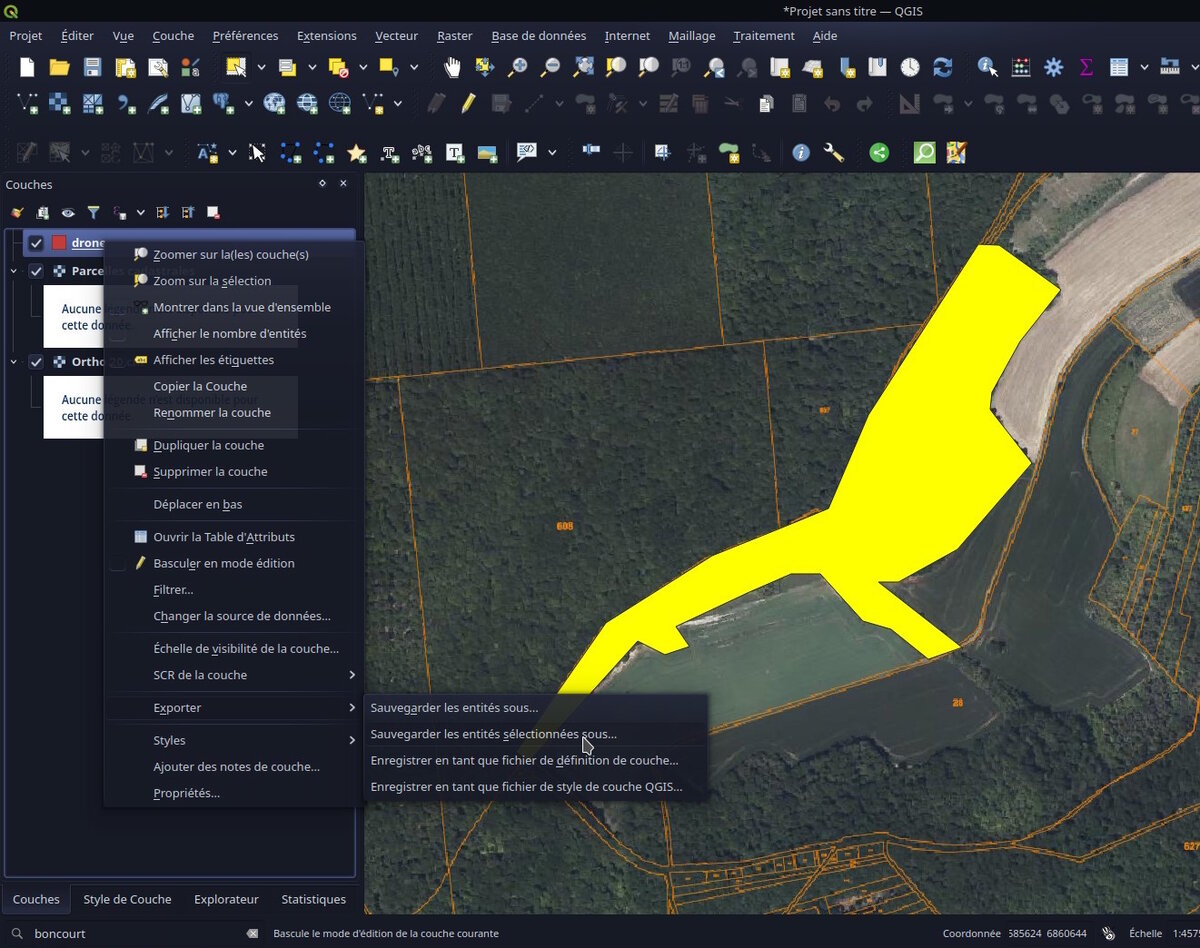Image resolution: width=1200 pixels, height=948 pixels.
Task: Toggle the Ortho layer visibility checkbox
Action: click(x=36, y=362)
